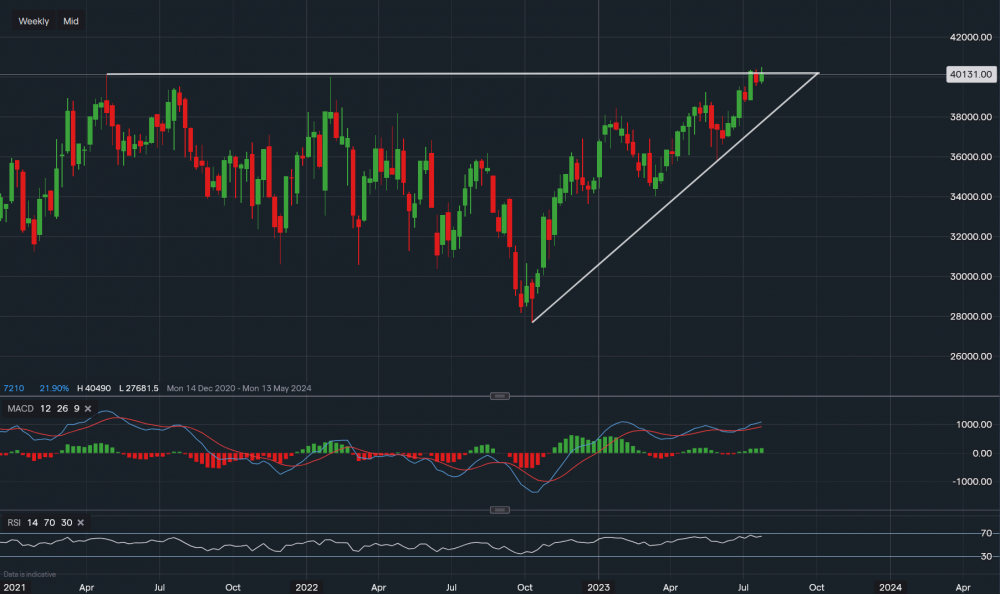This screenshot has height=594, width=1000.
Task: Toggle the Mid price display mode
Action: (x=70, y=20)
